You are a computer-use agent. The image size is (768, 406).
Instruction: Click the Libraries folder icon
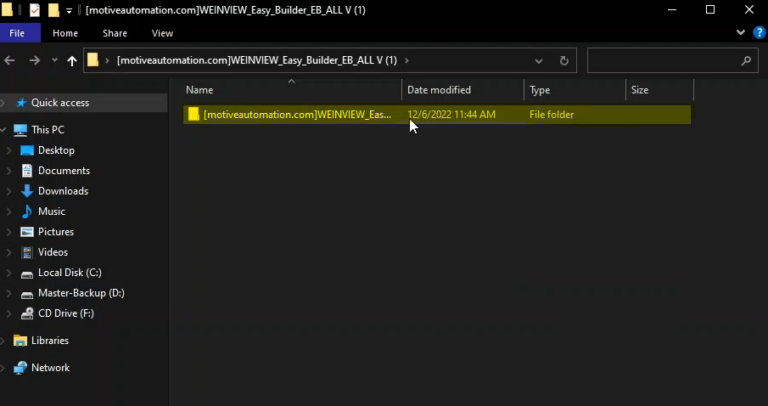click(20, 340)
